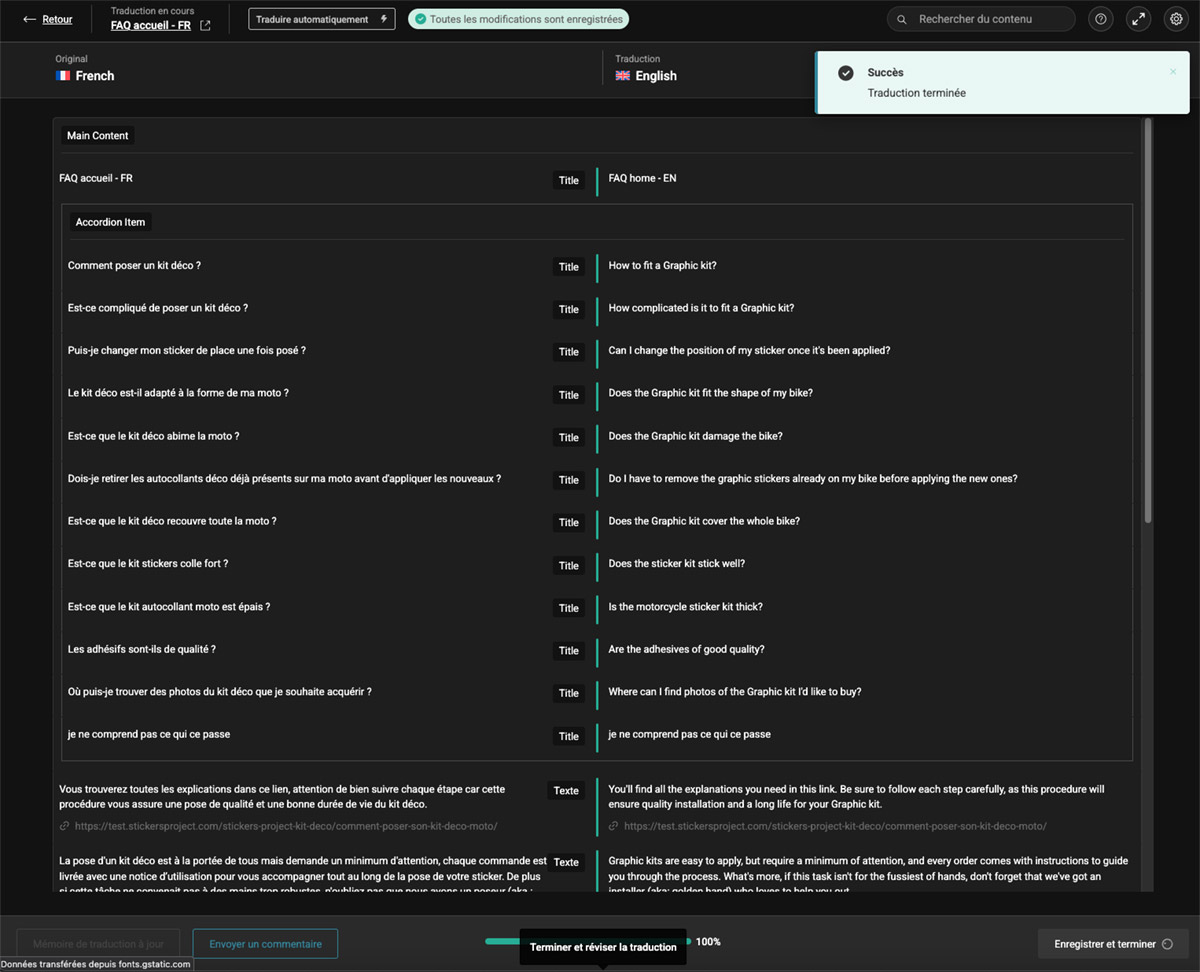Edit the translation "FAQ home - EN"
This screenshot has height=972, width=1200.
click(642, 178)
